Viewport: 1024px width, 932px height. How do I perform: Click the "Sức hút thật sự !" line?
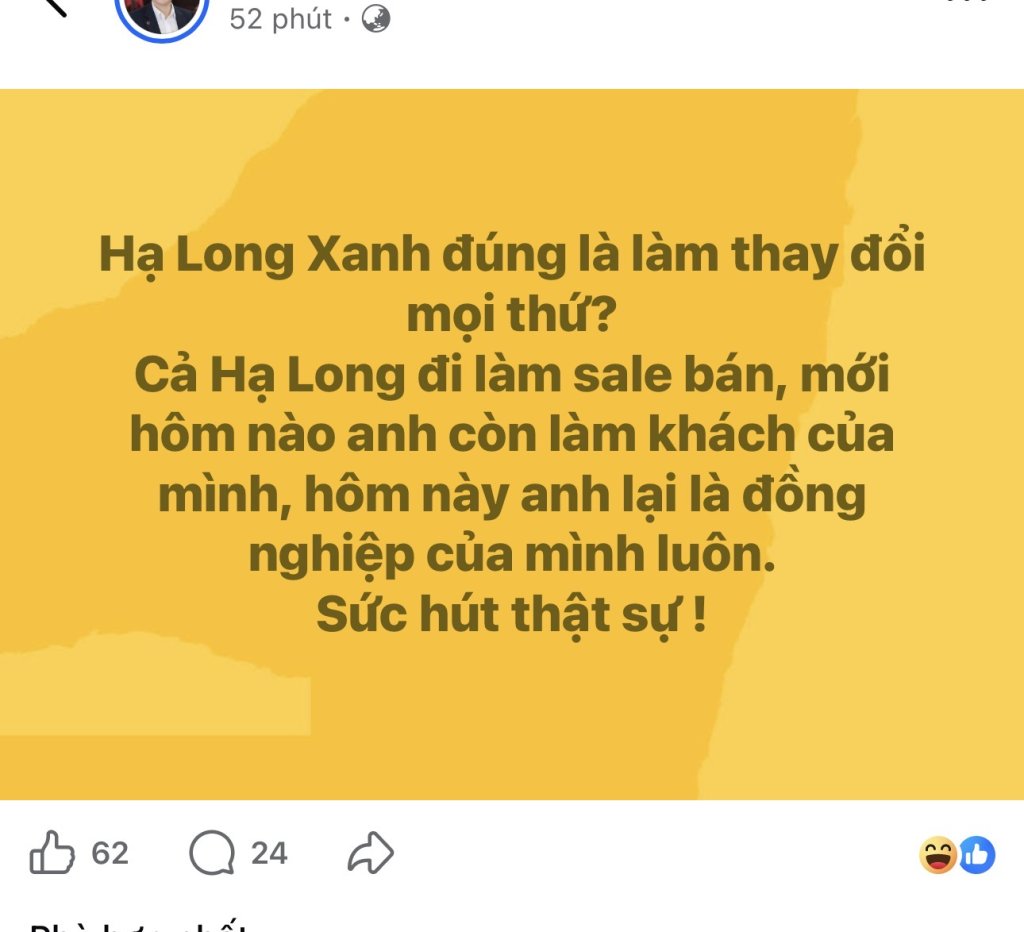512,614
